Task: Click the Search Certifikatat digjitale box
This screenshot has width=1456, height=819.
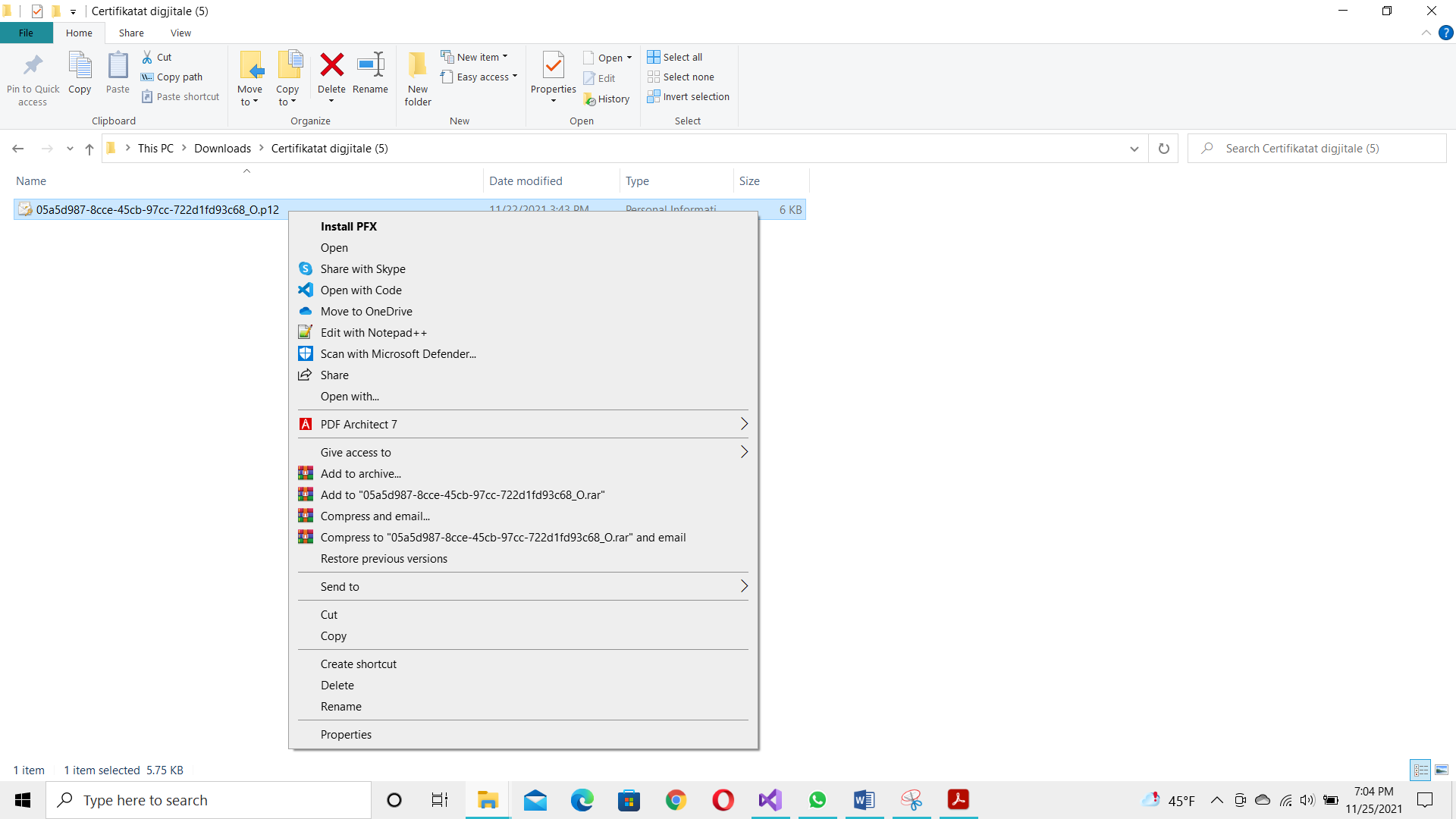Action: tap(1316, 149)
